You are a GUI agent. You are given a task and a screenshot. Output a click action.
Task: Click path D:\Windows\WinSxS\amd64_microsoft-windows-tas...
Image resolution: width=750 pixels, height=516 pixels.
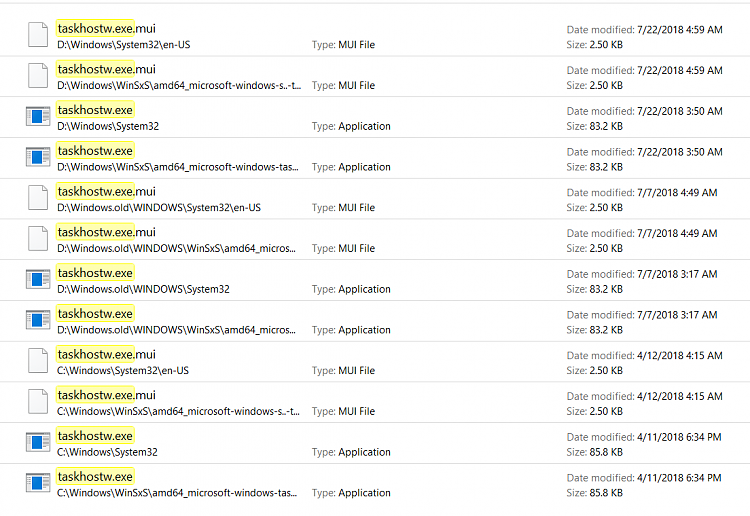(x=177, y=167)
